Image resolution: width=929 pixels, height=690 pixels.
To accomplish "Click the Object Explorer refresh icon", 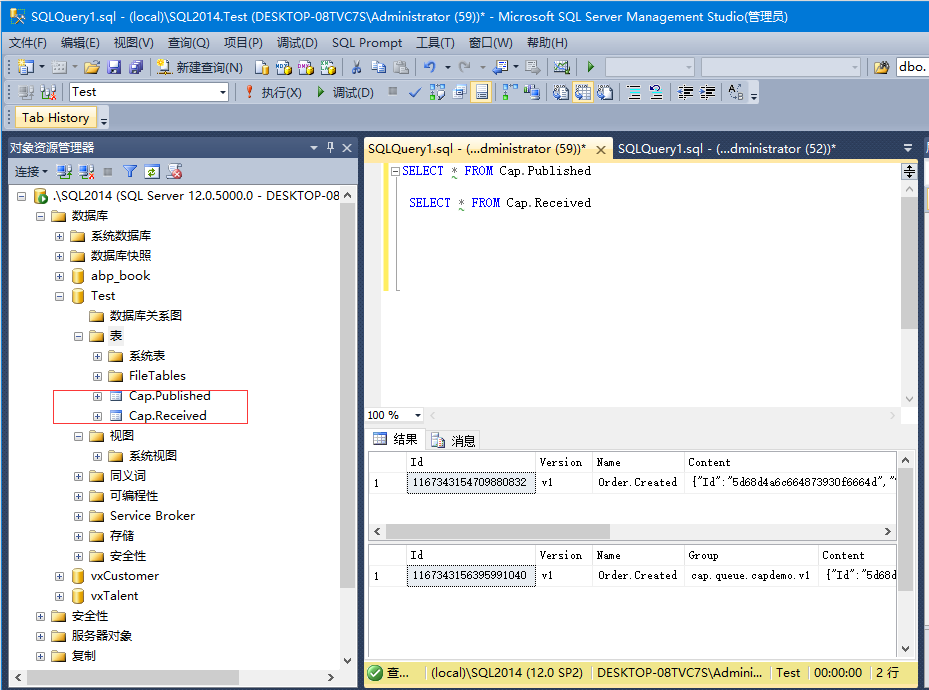I will pos(152,172).
